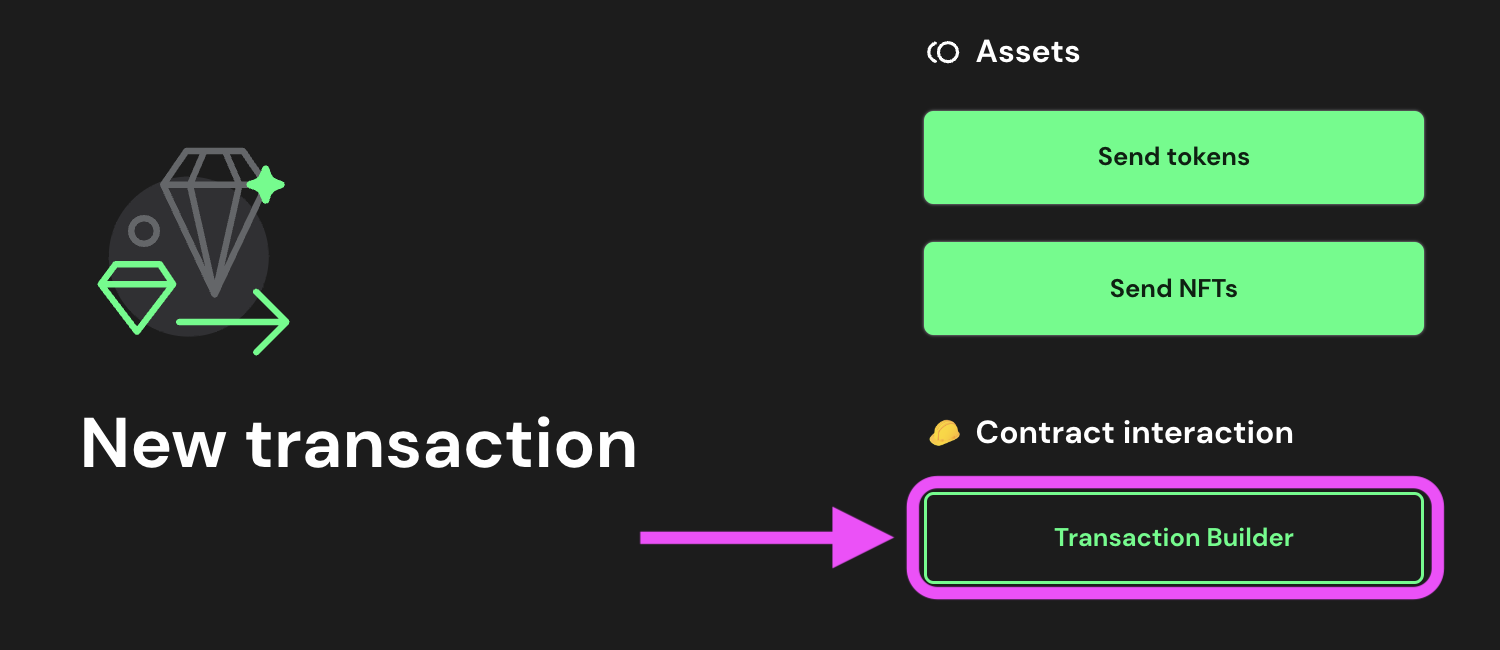Click the green sparkle star icon

tap(266, 185)
